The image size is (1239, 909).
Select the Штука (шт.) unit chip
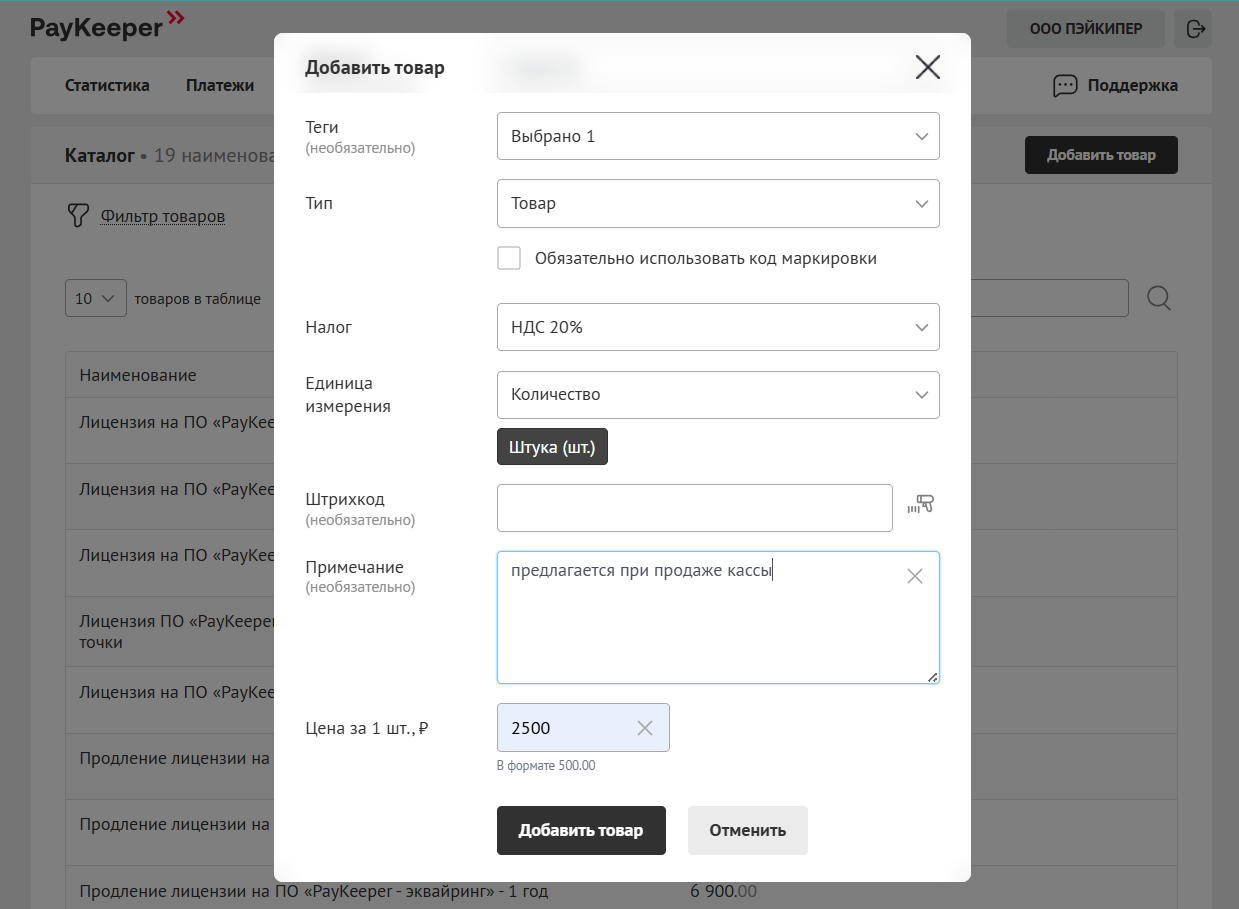coord(552,447)
